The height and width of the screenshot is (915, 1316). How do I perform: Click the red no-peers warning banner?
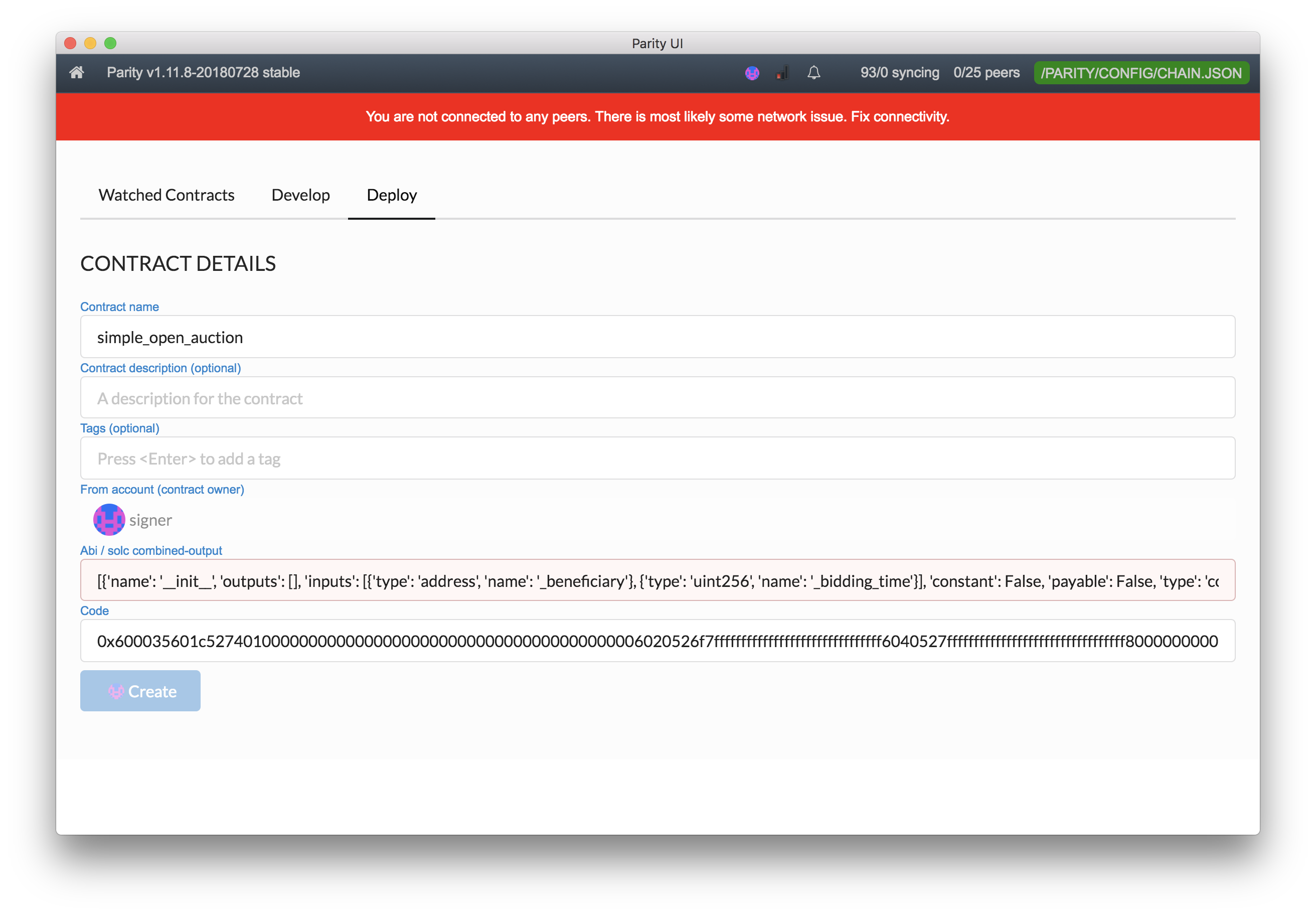(x=657, y=117)
